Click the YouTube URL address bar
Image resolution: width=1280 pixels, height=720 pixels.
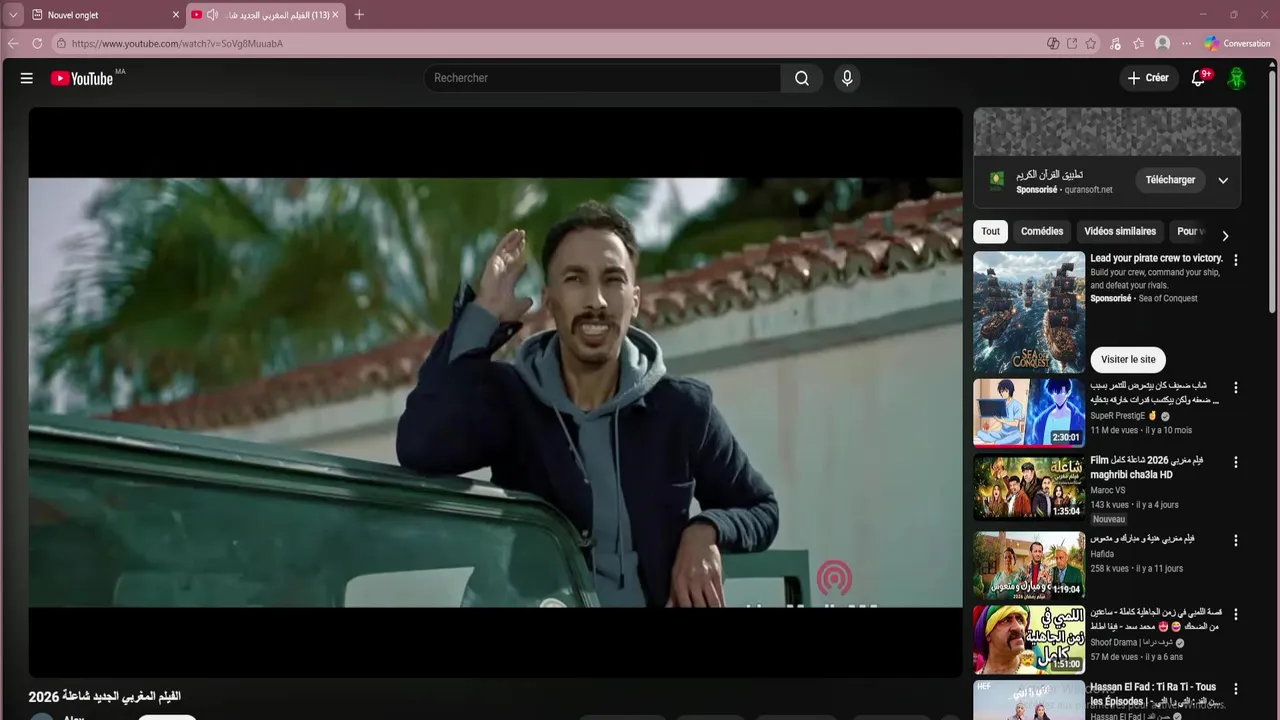pos(548,43)
